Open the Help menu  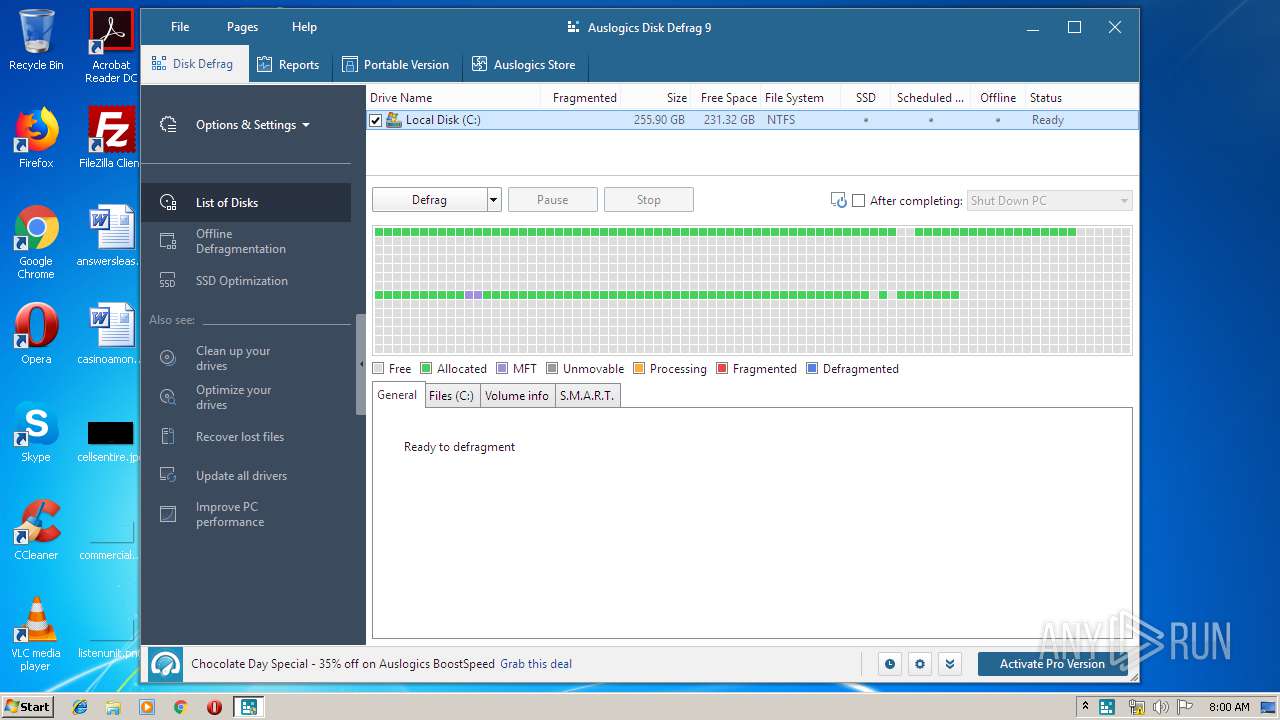304,27
